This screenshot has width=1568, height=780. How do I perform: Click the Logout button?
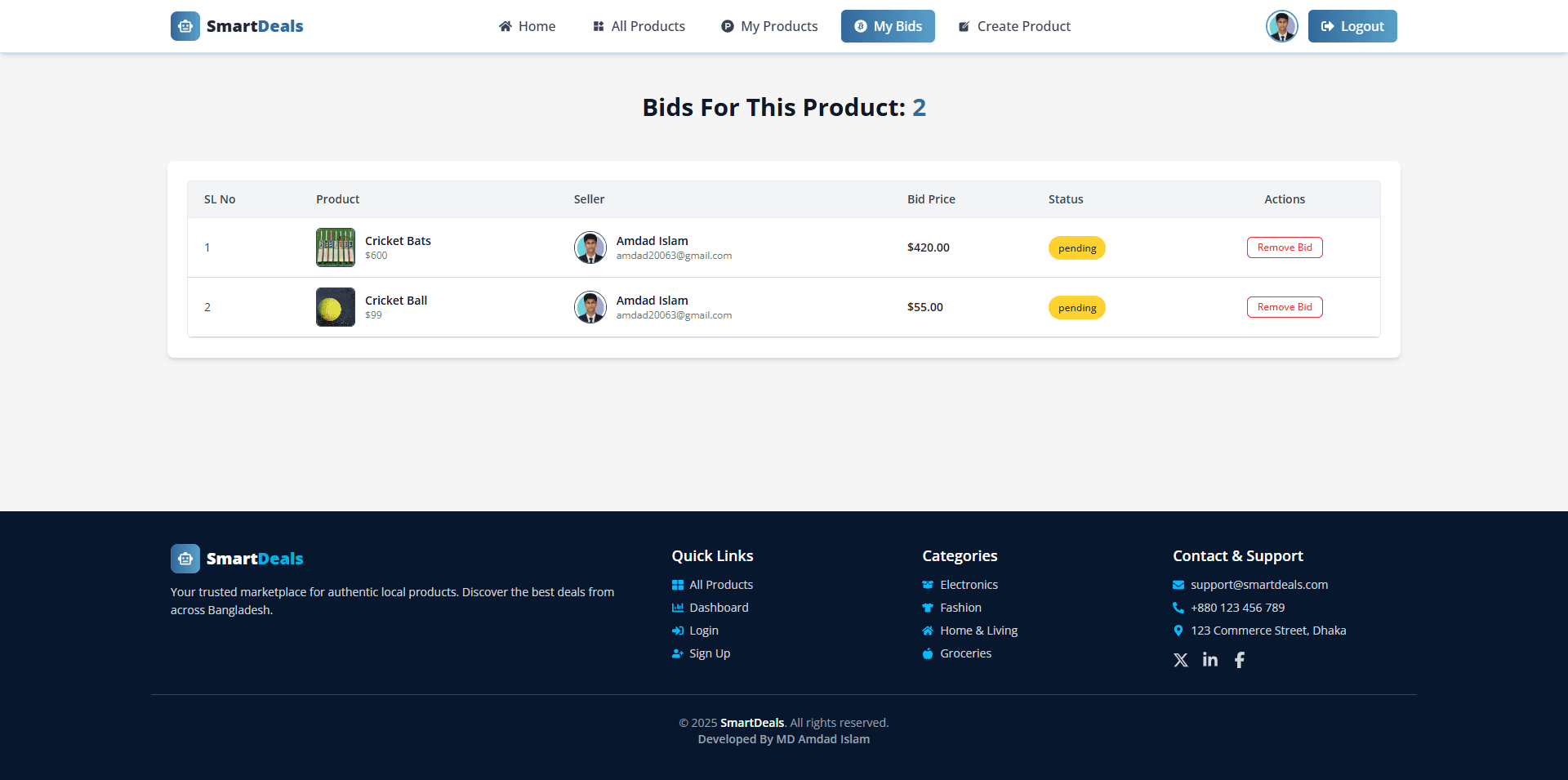pos(1352,26)
